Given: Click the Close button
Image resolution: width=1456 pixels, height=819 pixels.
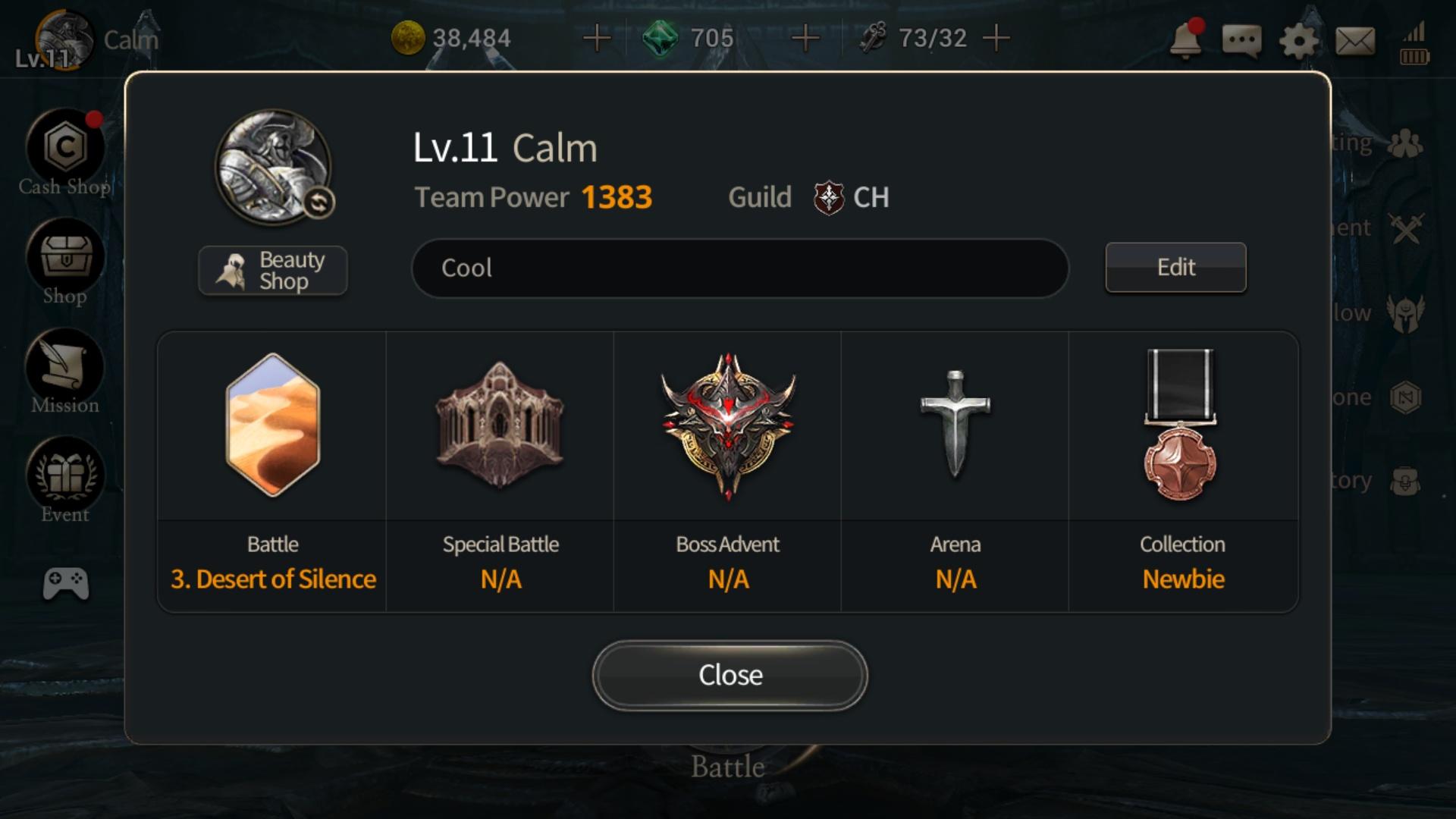Looking at the screenshot, I should pos(730,675).
